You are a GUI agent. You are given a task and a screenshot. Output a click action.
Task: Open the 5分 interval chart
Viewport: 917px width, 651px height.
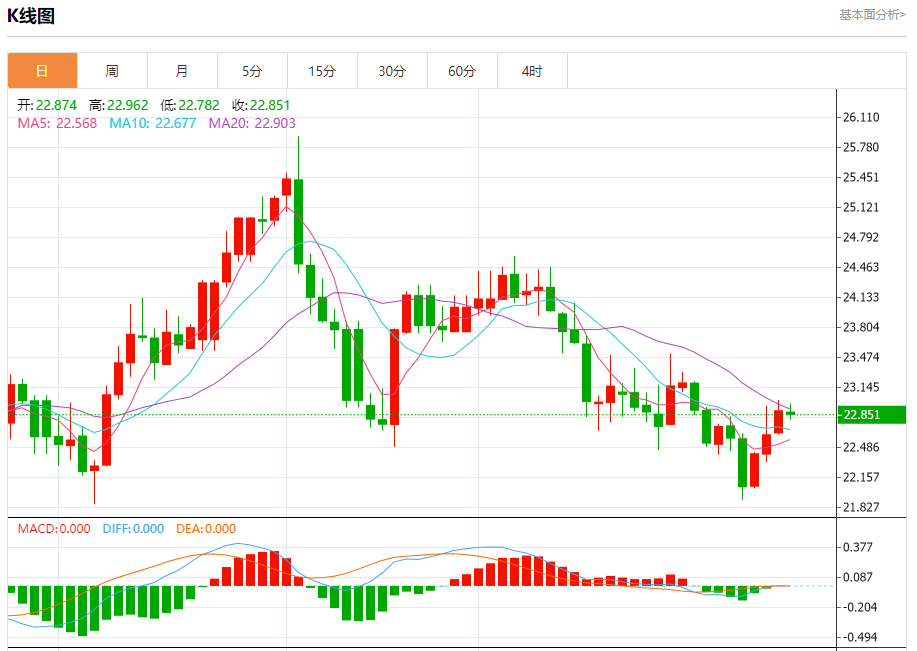pyautogui.click(x=252, y=71)
